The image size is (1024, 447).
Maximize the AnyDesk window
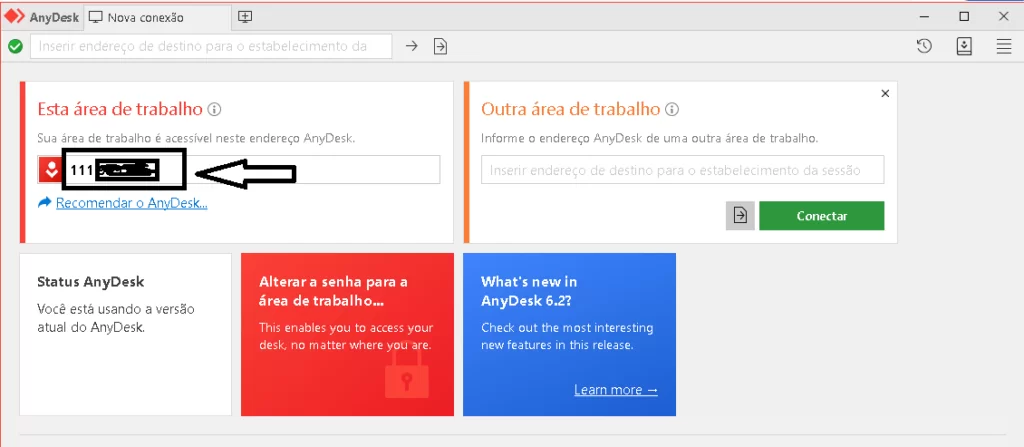[964, 17]
